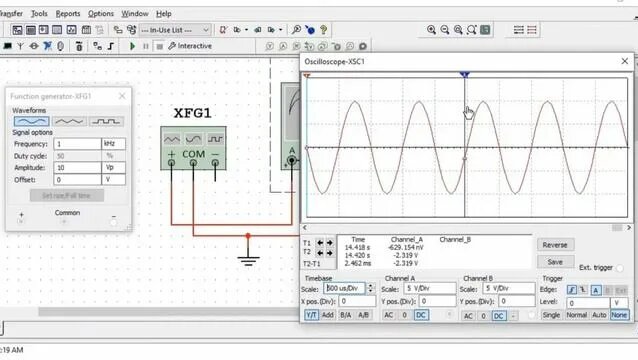Click the help question mark icon

click(323, 30)
